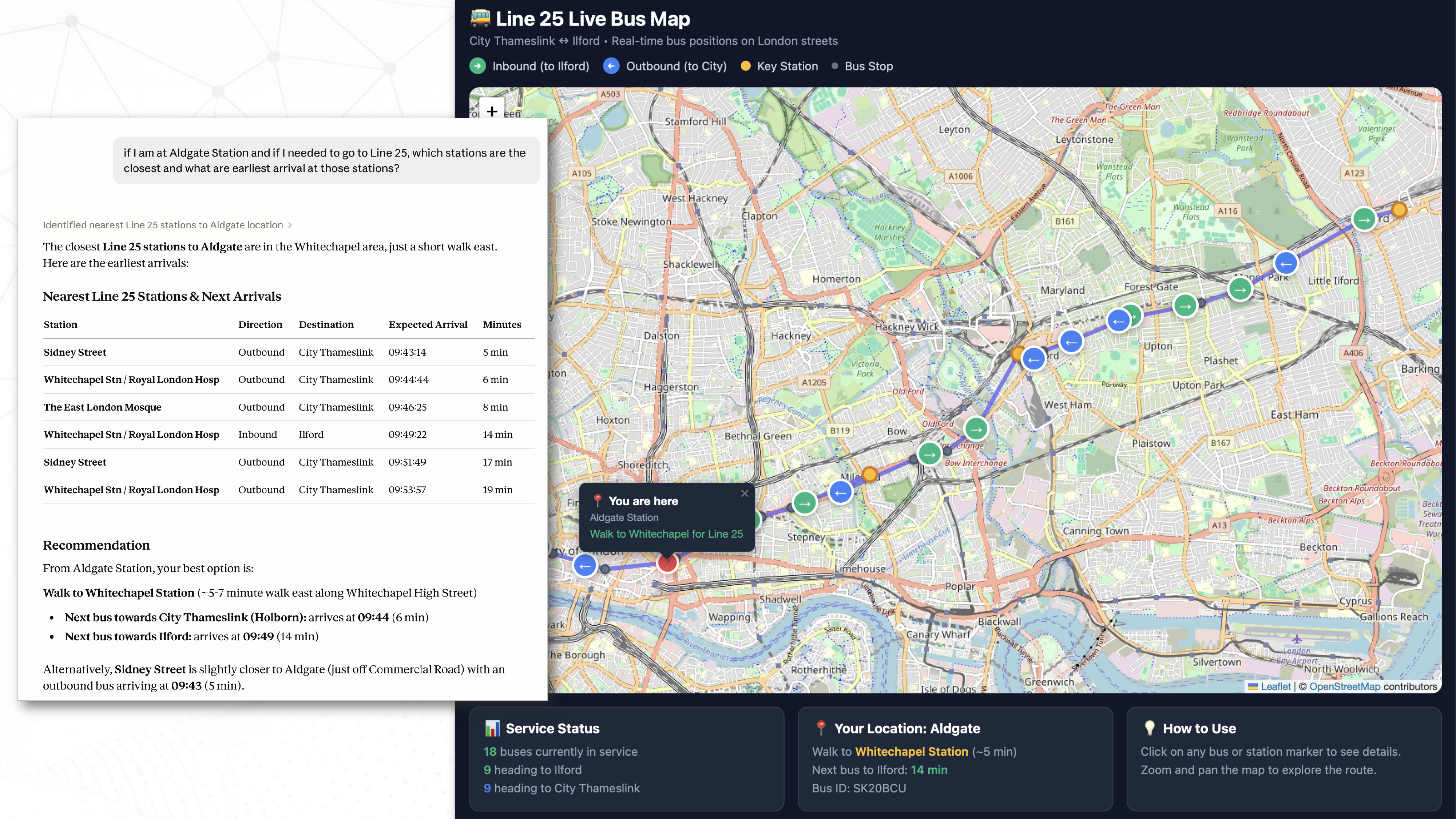Select the green inbound bus nearest Ilford station
Viewport: 1456px width, 819px height.
1364,219
